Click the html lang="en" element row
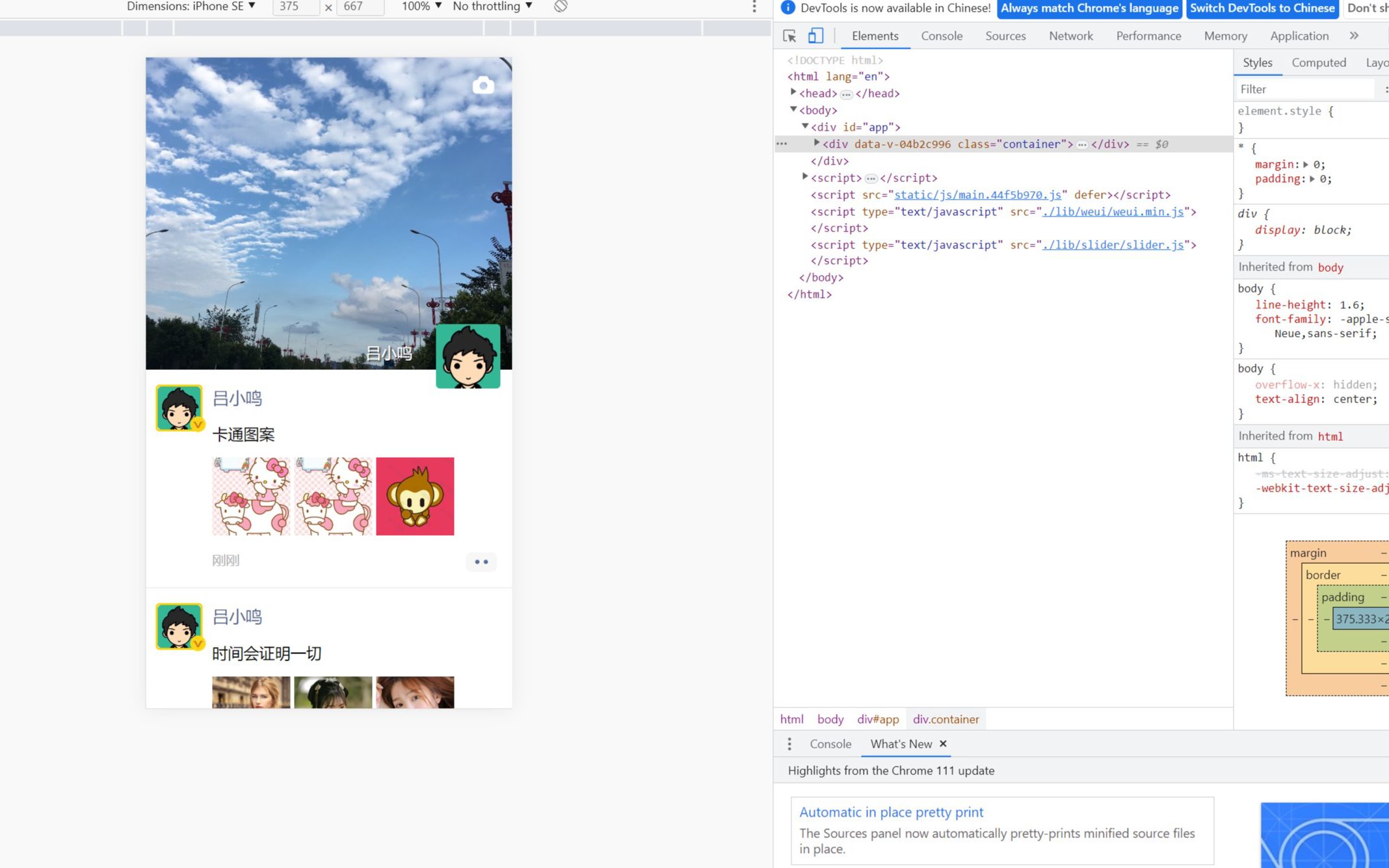Viewport: 1389px width, 868px height. coord(838,76)
